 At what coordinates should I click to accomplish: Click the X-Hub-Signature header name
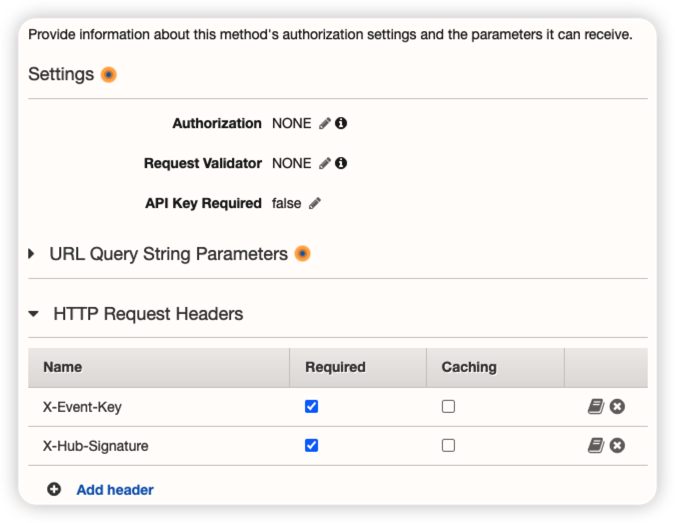(96, 446)
